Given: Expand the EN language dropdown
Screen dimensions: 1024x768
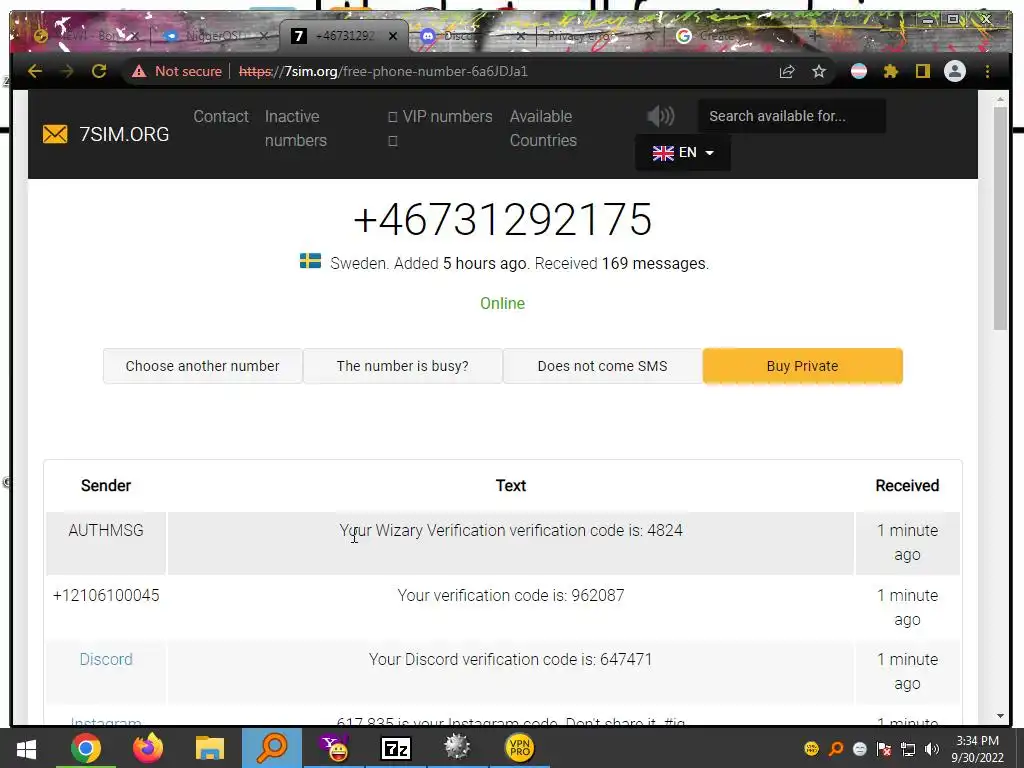Looking at the screenshot, I should [x=682, y=153].
